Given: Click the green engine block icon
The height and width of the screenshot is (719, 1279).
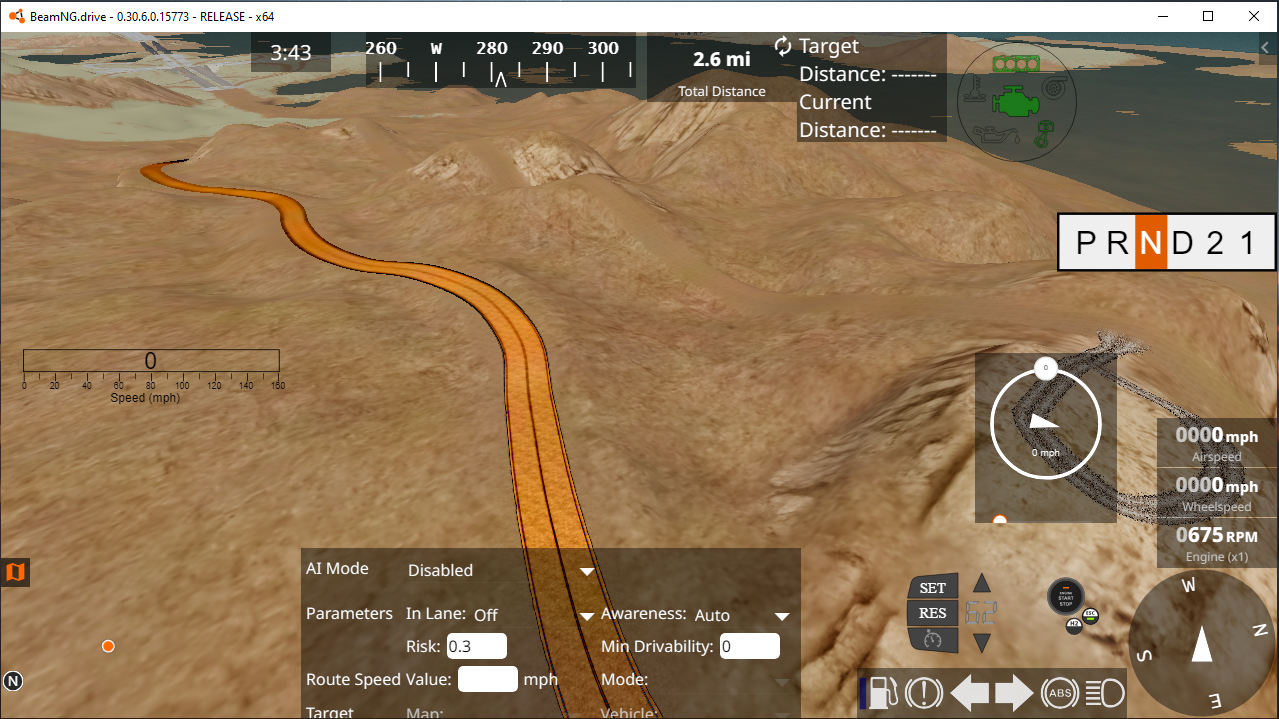Looking at the screenshot, I should tap(1014, 100).
